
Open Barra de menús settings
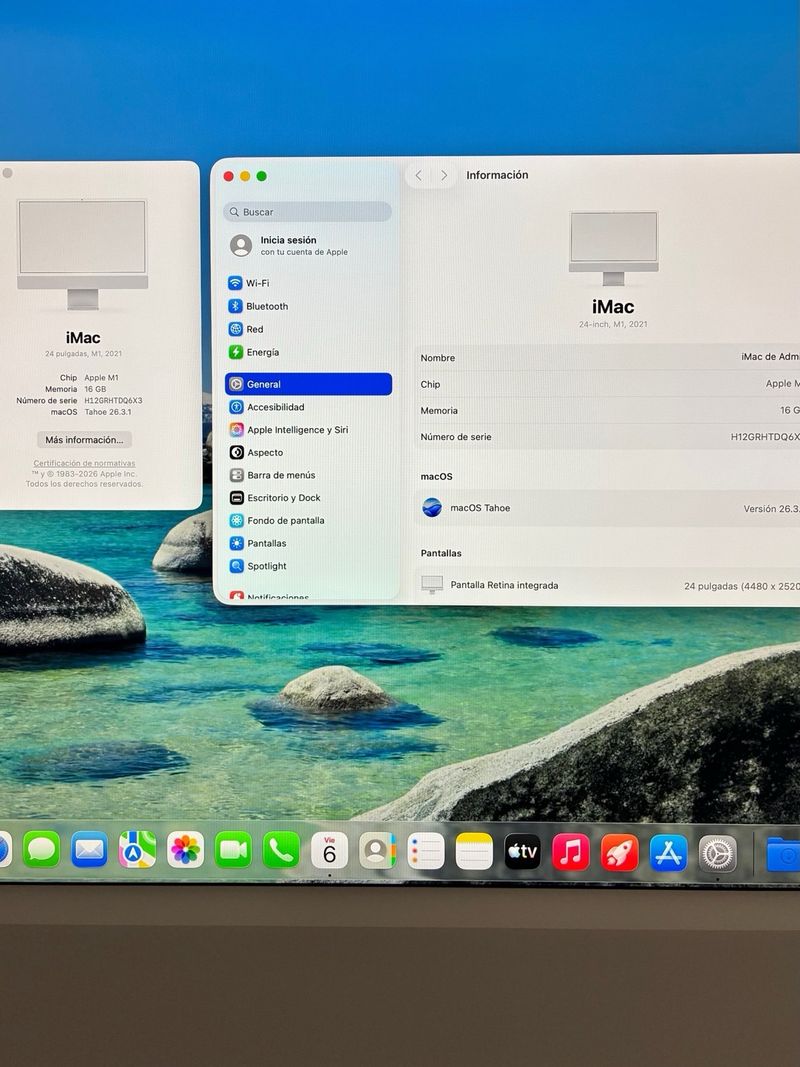pyautogui.click(x=308, y=475)
